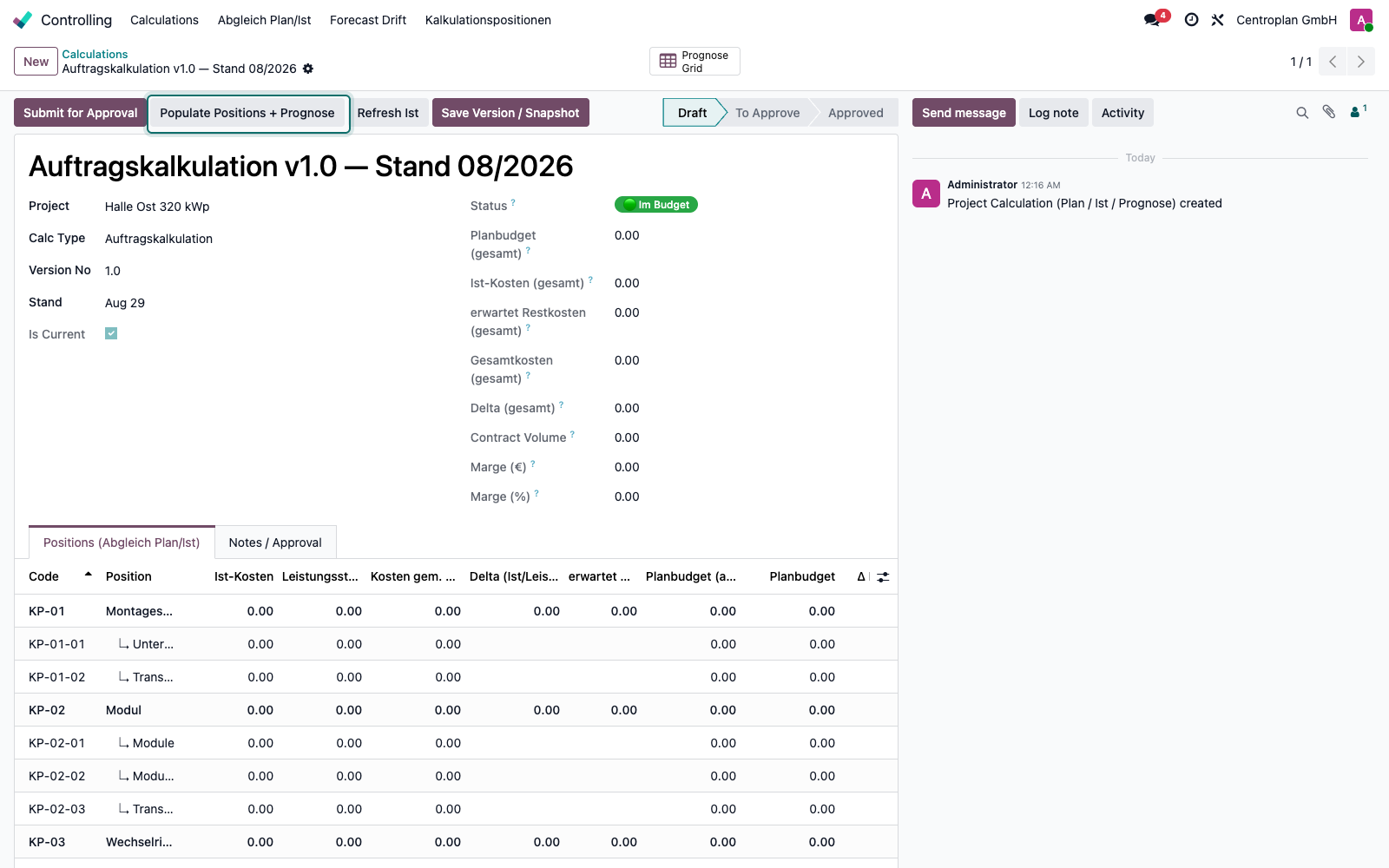
Task: Set status to To Approve stage
Action: click(767, 113)
